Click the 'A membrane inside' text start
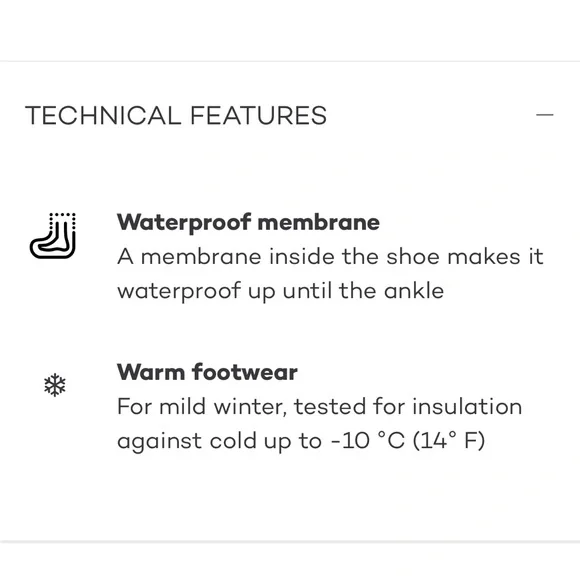The height and width of the screenshot is (580, 580). tap(225, 257)
